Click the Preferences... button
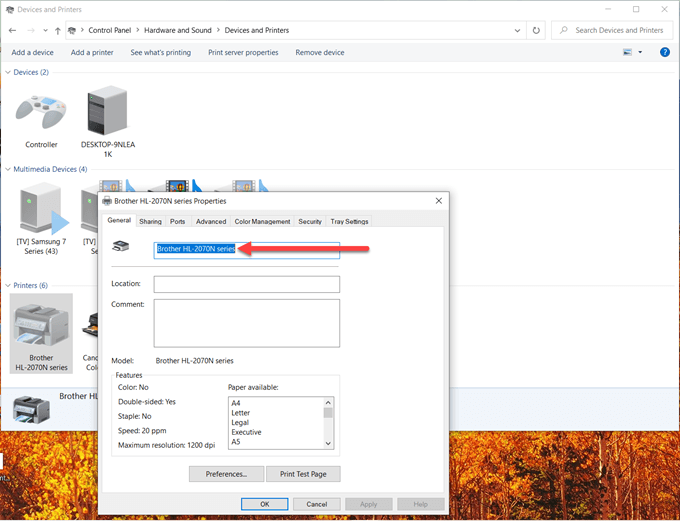 [x=226, y=474]
